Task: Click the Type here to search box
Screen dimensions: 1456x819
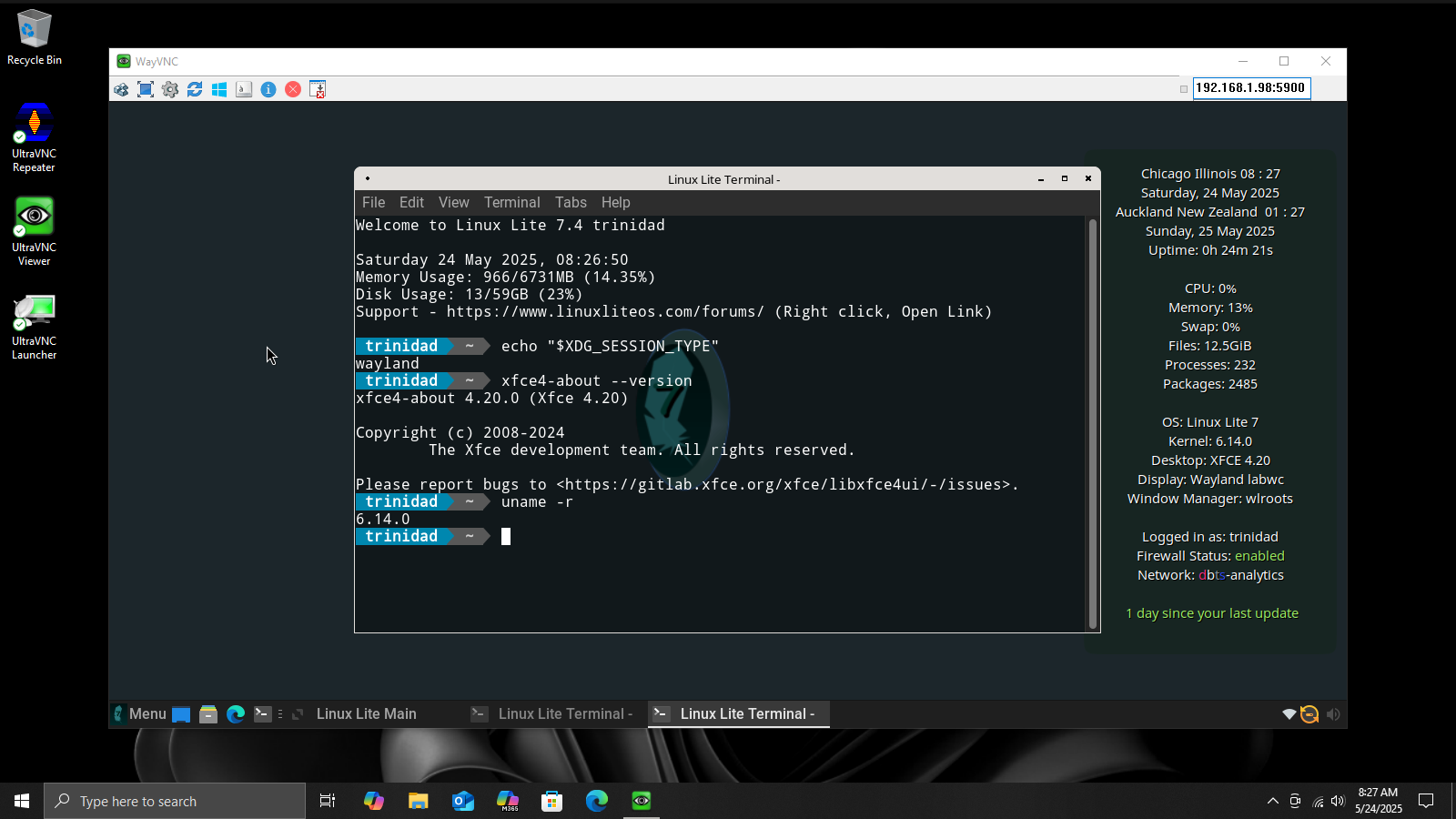Action: (175, 801)
